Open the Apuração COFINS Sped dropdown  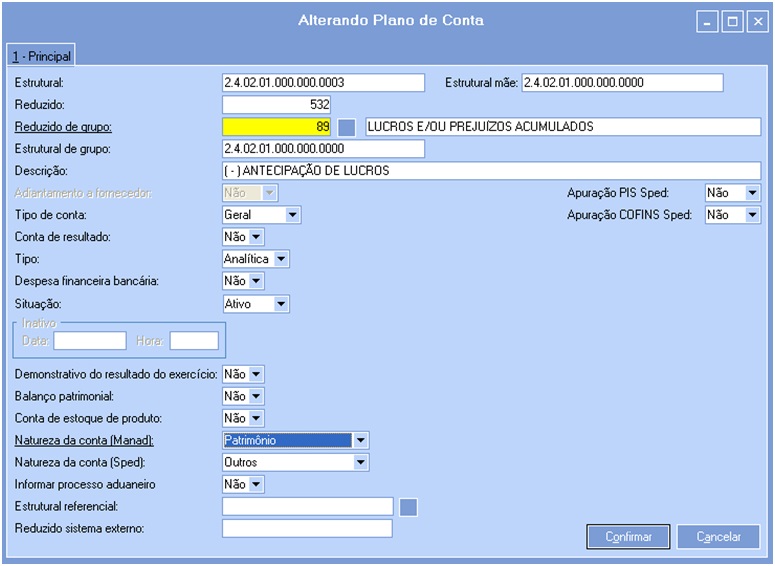point(752,215)
